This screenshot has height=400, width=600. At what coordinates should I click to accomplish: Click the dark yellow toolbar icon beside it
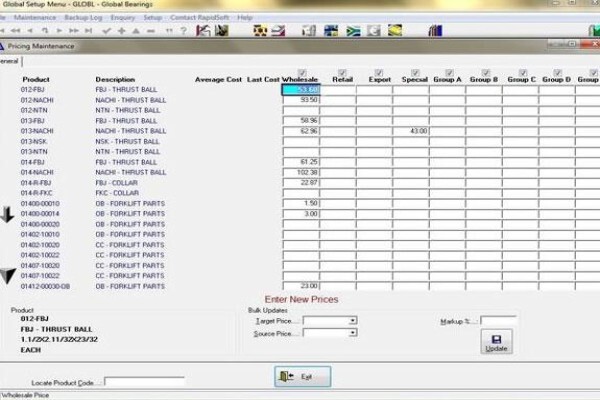222,31
